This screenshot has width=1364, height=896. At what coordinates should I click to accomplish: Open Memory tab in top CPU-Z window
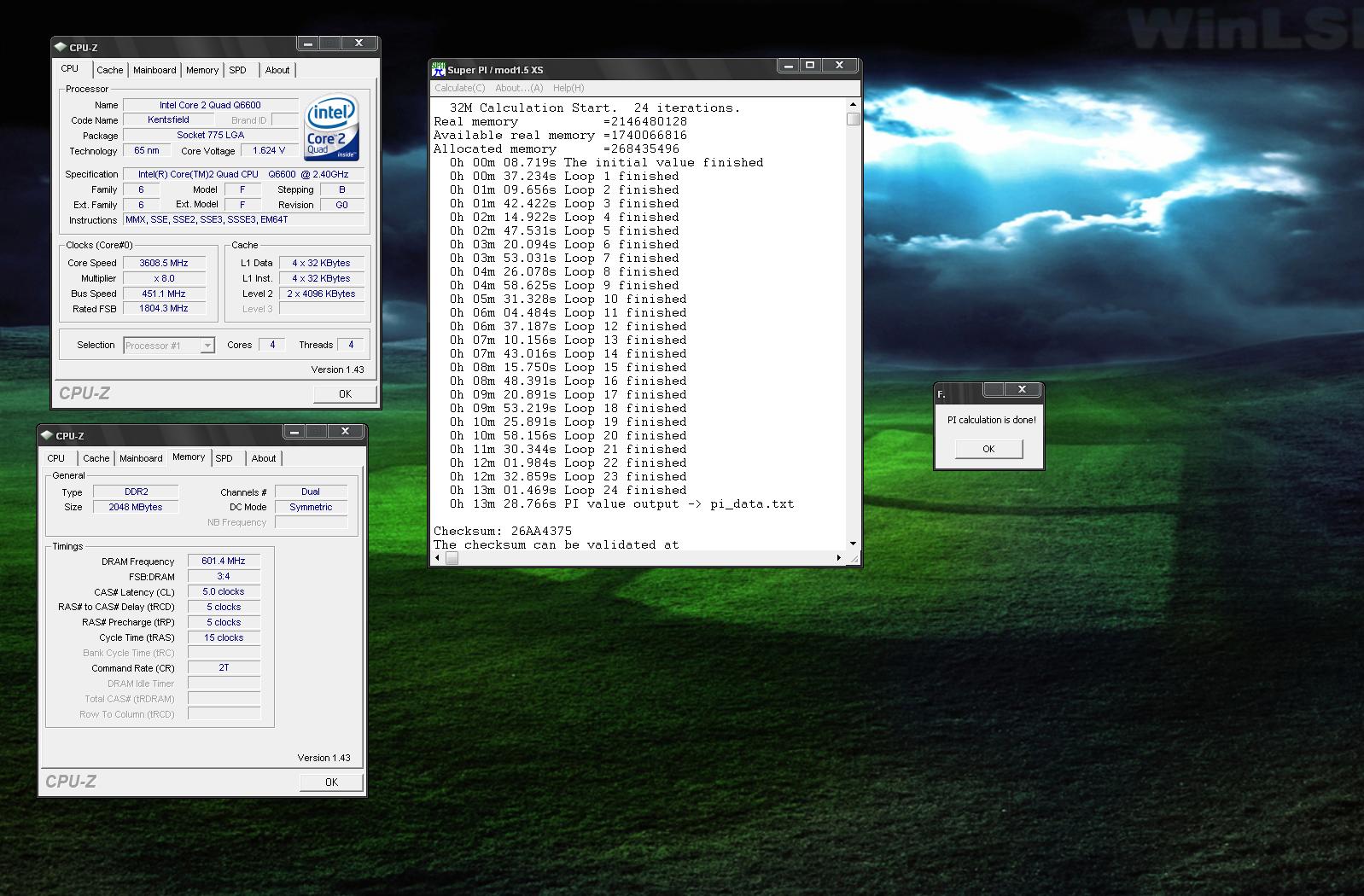[x=202, y=70]
